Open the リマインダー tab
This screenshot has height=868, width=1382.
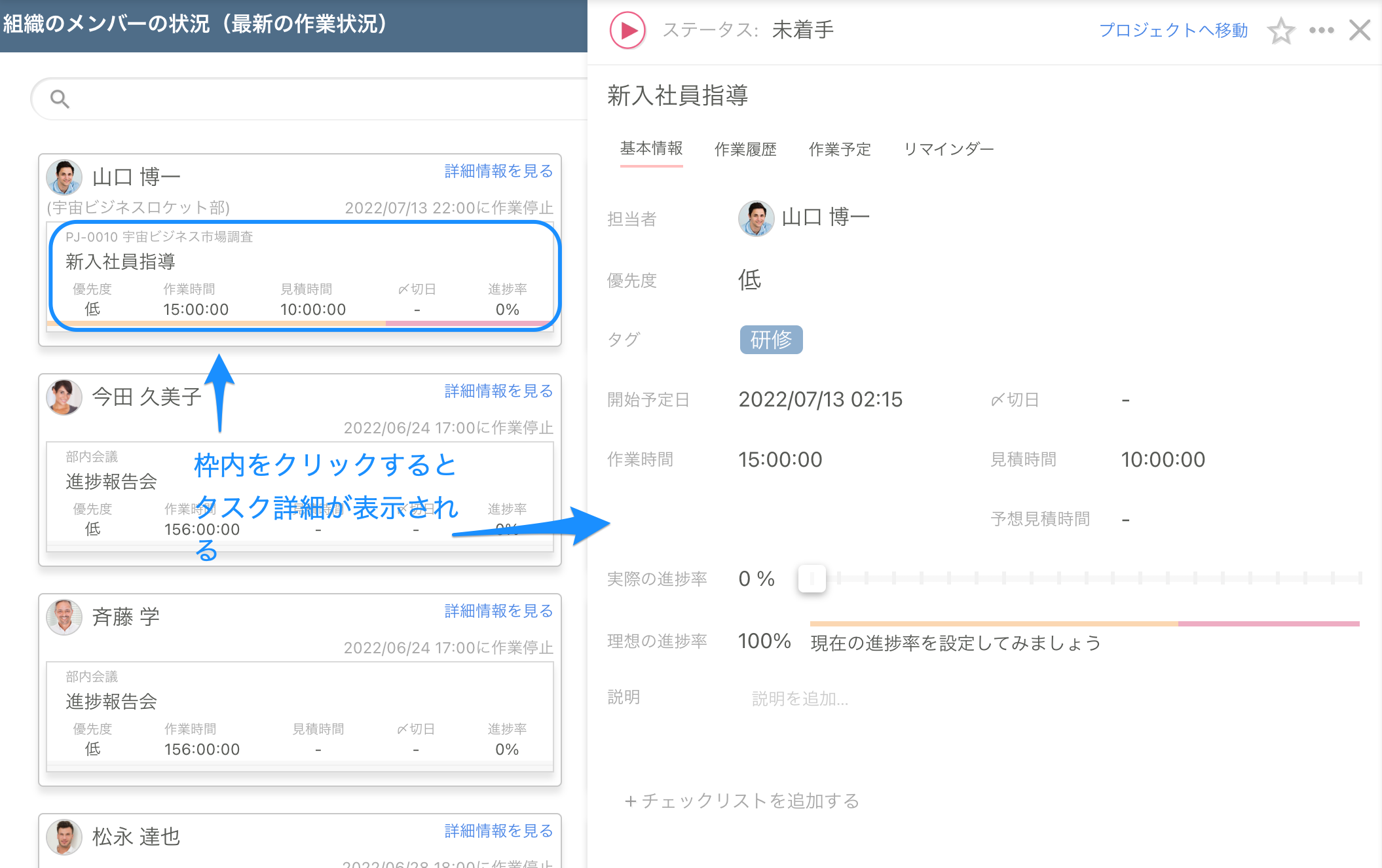(948, 149)
